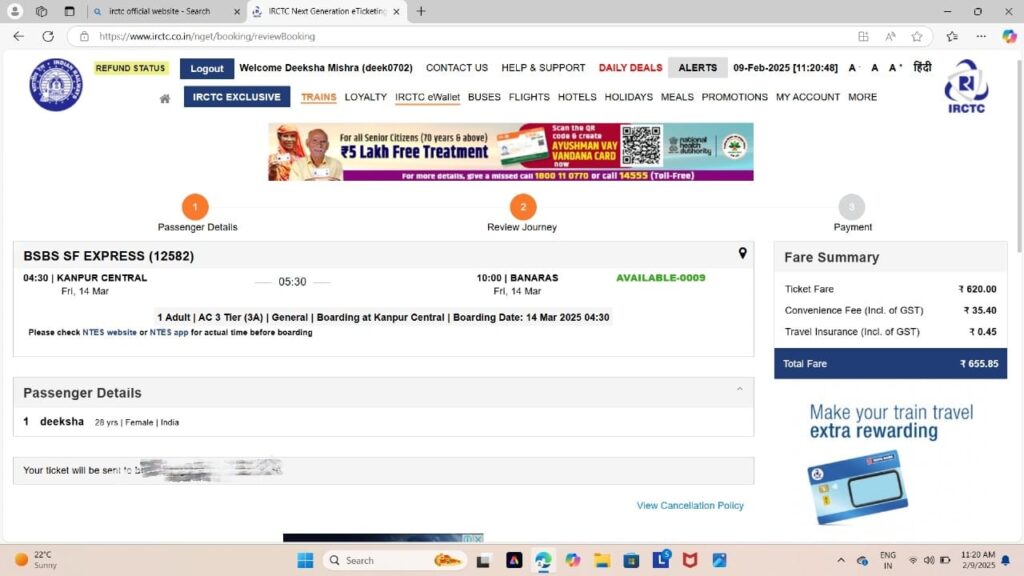Click the browser address bar URL
Screen dimensions: 1024x576
click(206, 37)
